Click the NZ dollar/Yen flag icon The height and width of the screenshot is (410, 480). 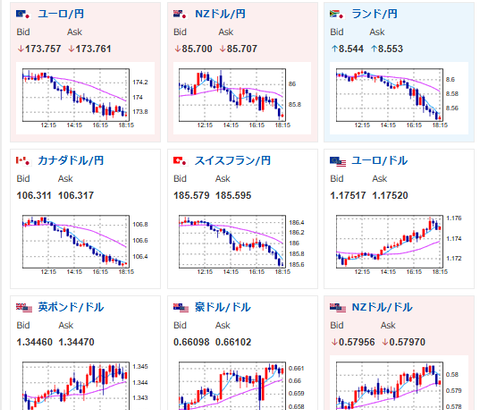[180, 14]
